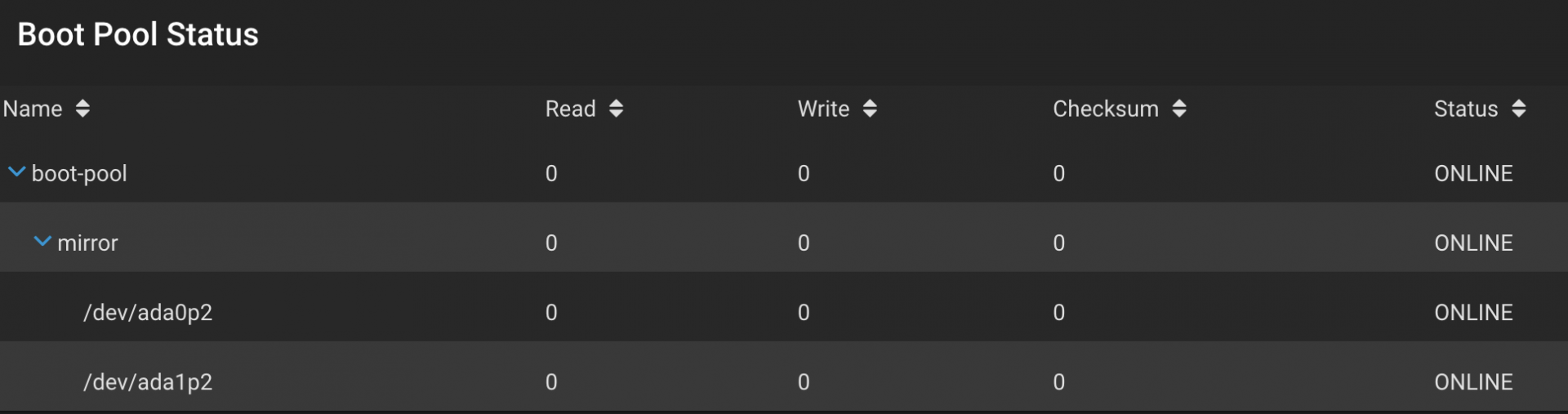Viewport: 1568px width, 414px height.
Task: Click the Checksum column sort arrows
Action: coord(1179,109)
